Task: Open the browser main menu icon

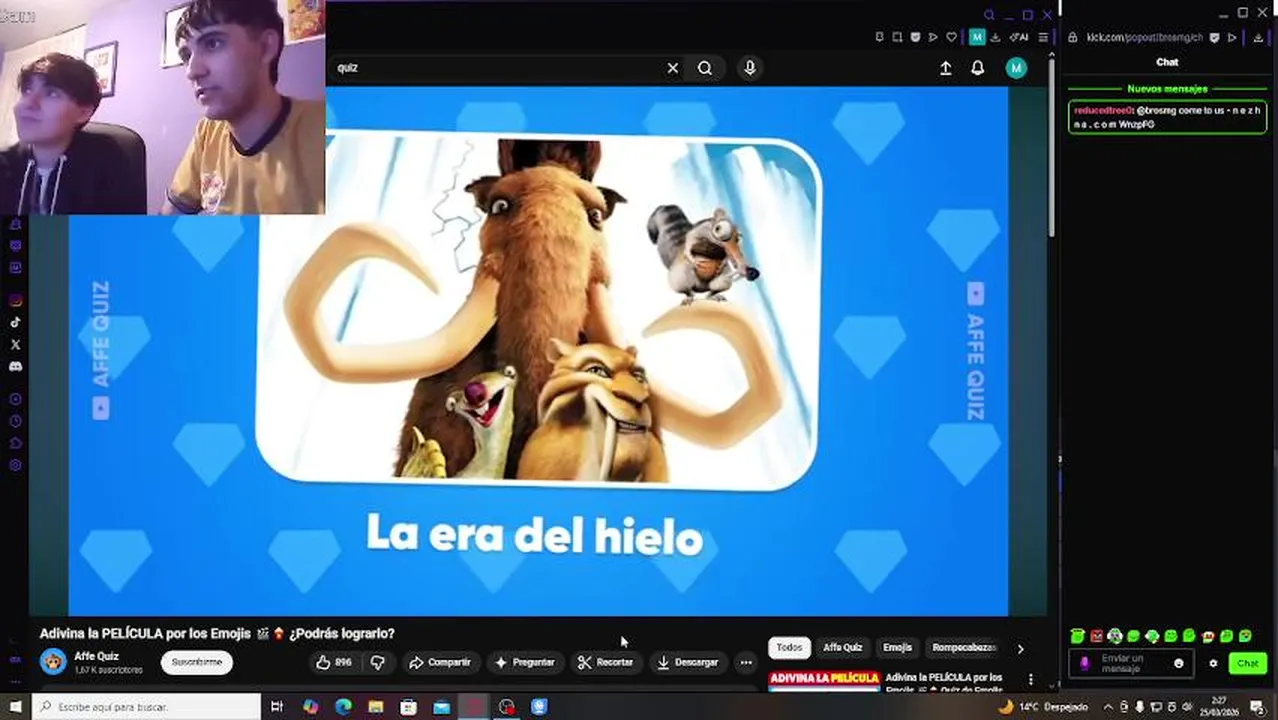Action: click(1043, 37)
